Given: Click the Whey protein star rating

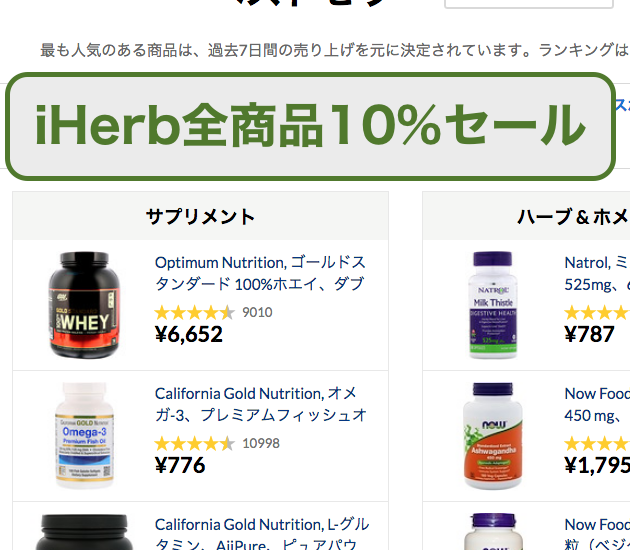Looking at the screenshot, I should click(194, 312).
